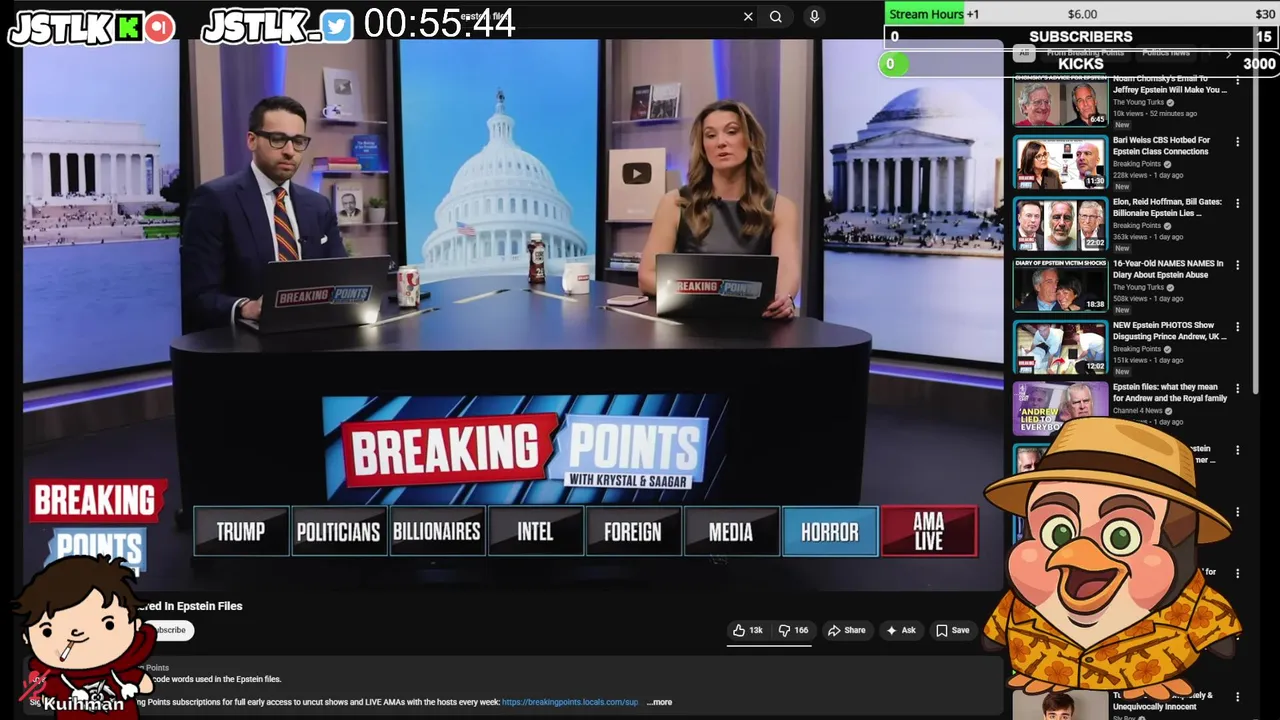Click '363k views • 1 day ago' text

[1147, 236]
